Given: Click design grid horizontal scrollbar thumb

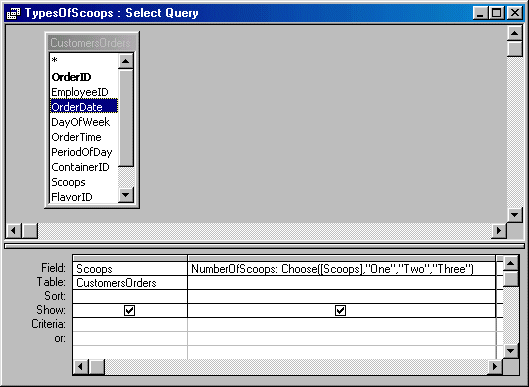Looking at the screenshot, I should pyautogui.click(x=97, y=366).
